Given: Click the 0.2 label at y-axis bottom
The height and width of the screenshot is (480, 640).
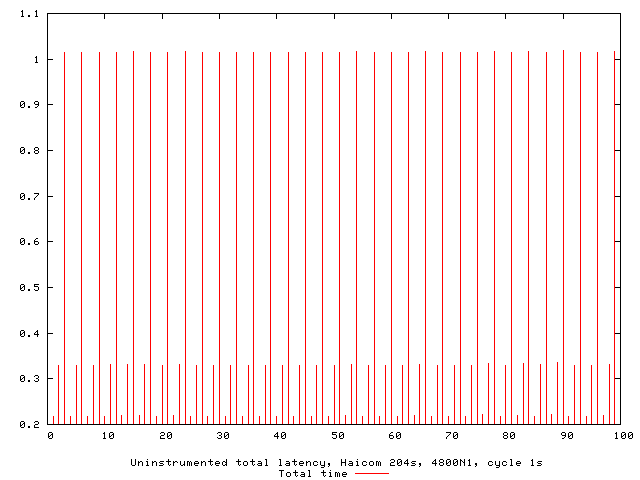Looking at the screenshot, I should click(31, 425).
